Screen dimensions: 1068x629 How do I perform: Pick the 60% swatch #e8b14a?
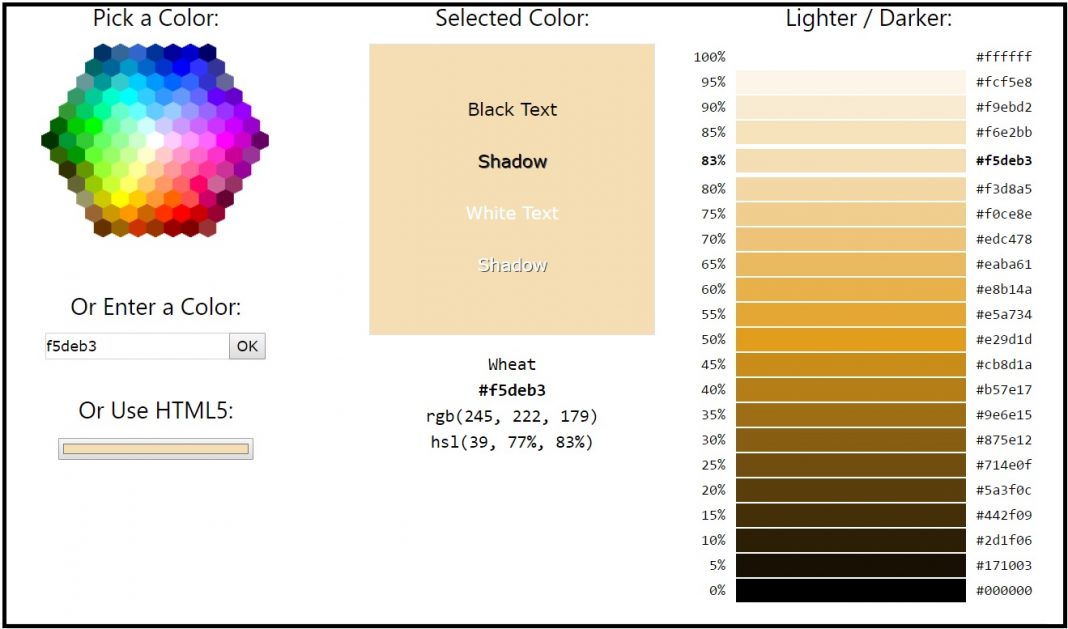coord(850,289)
